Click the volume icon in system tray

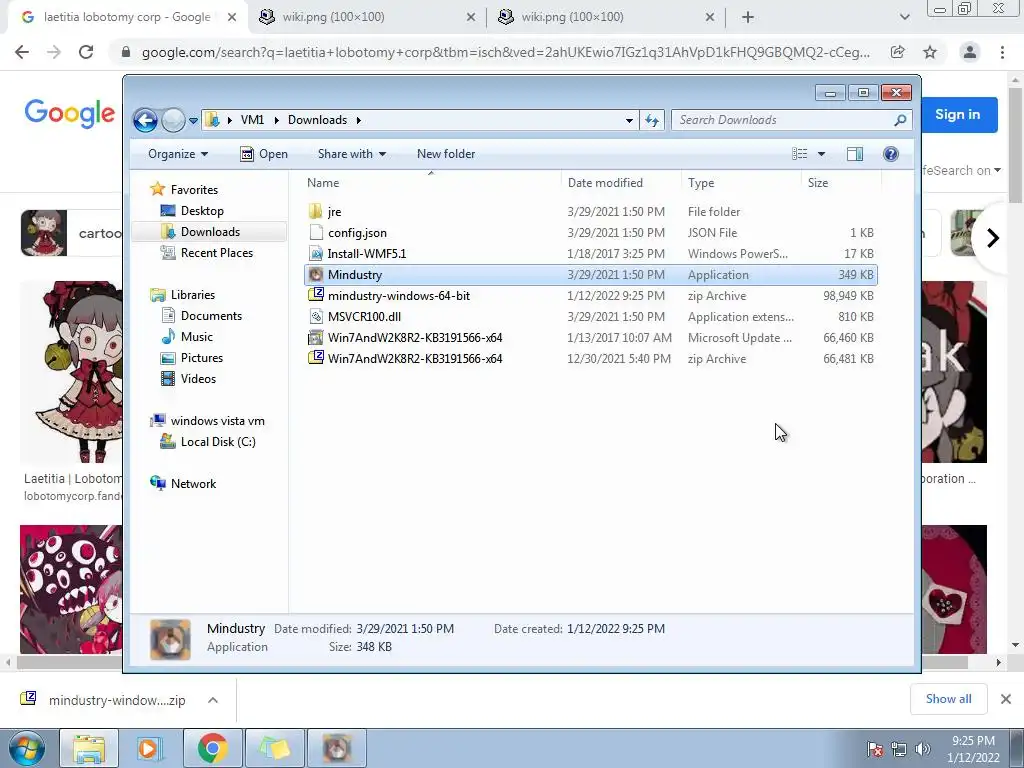click(x=923, y=749)
